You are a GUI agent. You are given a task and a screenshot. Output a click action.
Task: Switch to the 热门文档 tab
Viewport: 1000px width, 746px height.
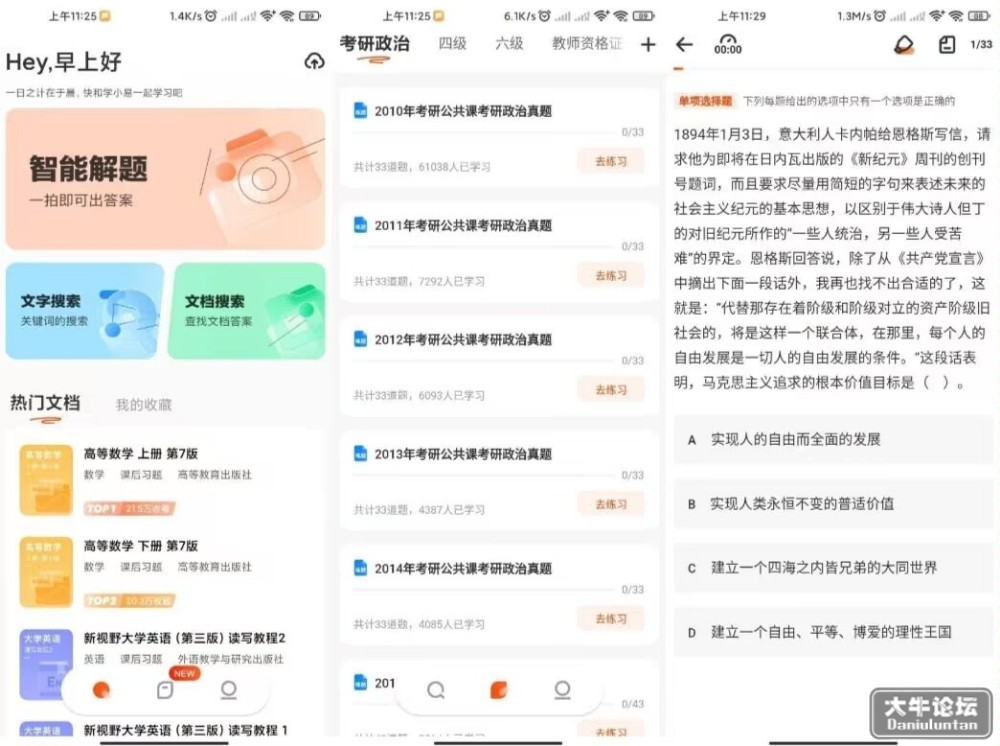tap(45, 403)
